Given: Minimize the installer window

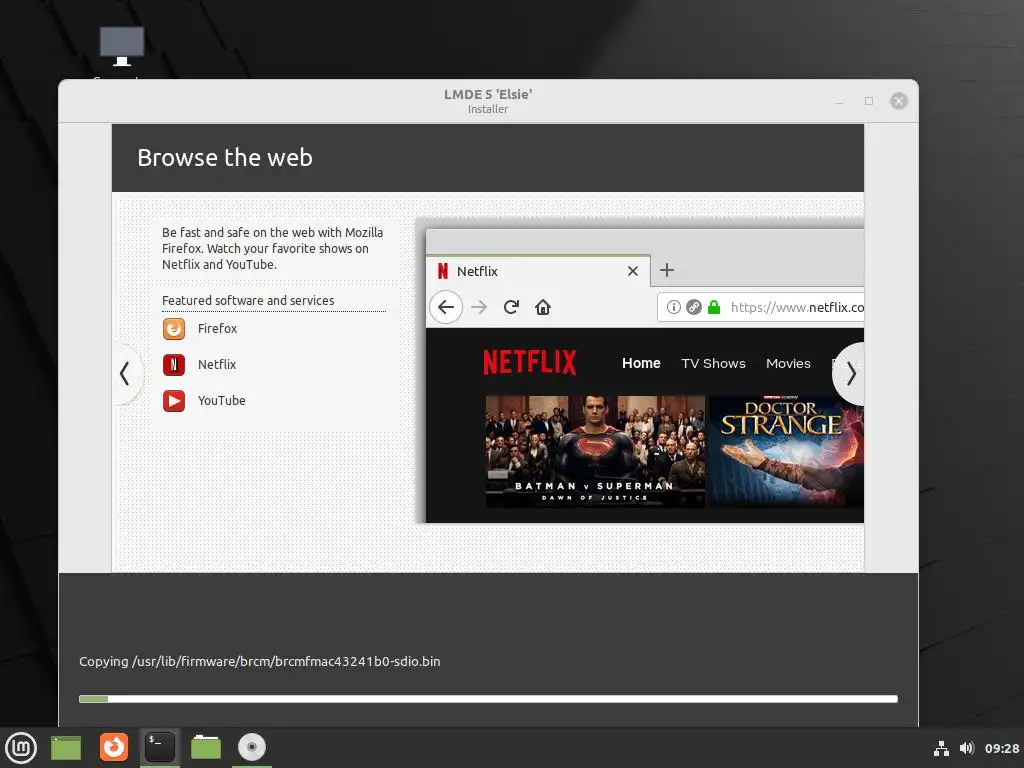Looking at the screenshot, I should click(839, 102).
